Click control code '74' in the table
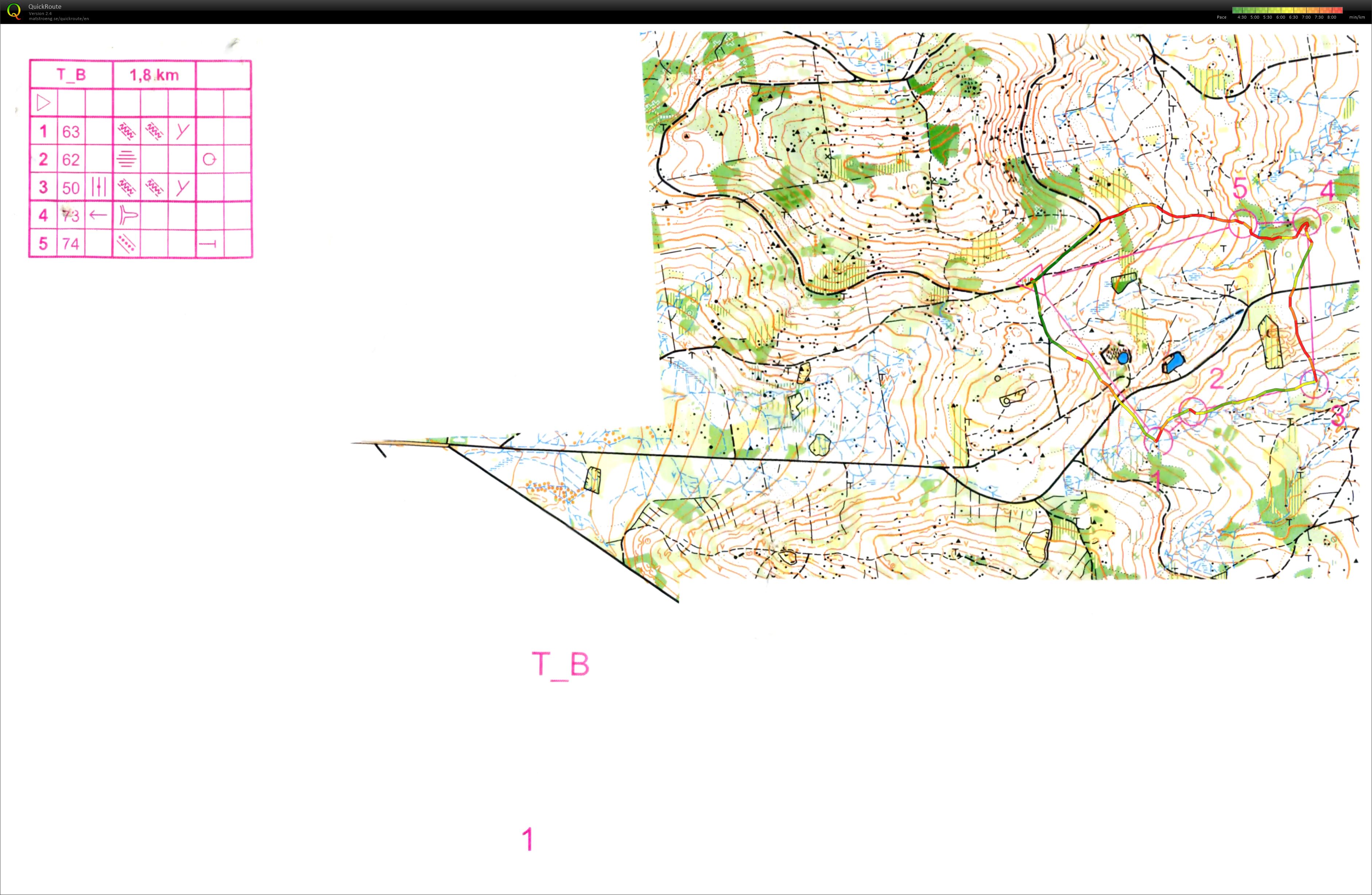Screen dimensions: 1372x895 [71, 243]
